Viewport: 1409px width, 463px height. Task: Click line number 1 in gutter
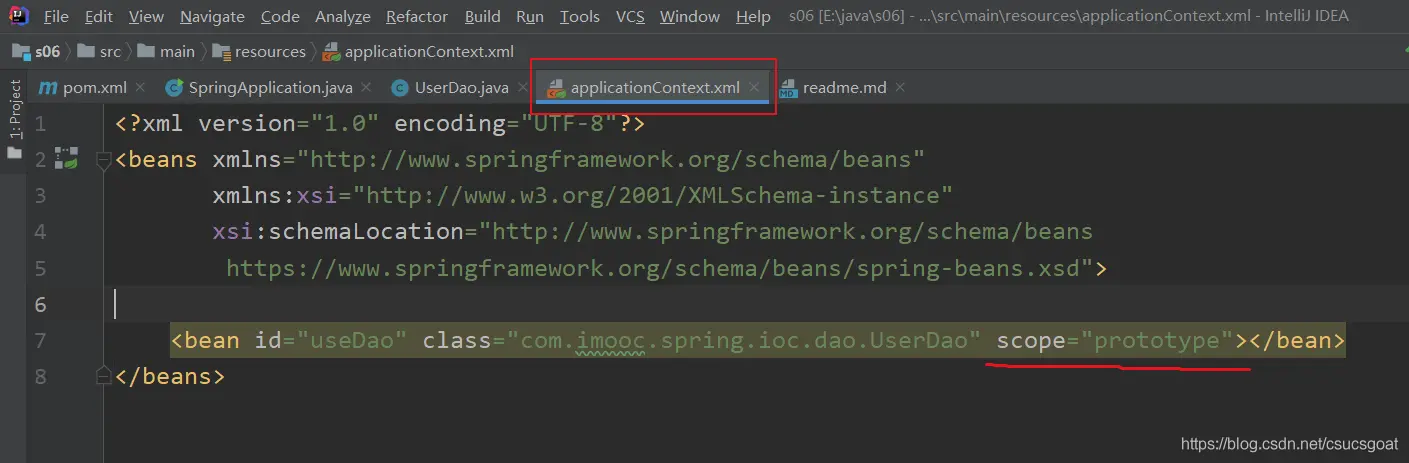pos(40,124)
